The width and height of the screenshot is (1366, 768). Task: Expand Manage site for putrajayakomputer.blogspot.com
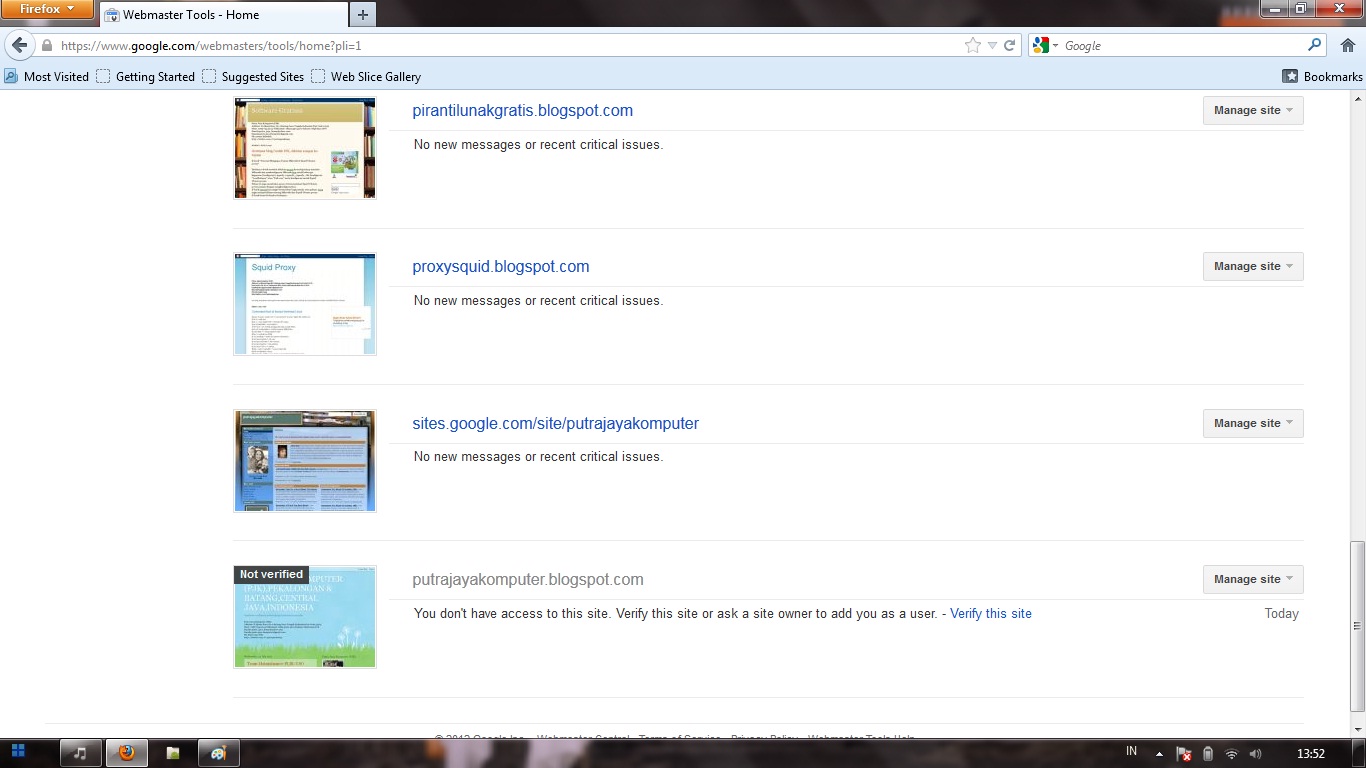tap(1253, 579)
